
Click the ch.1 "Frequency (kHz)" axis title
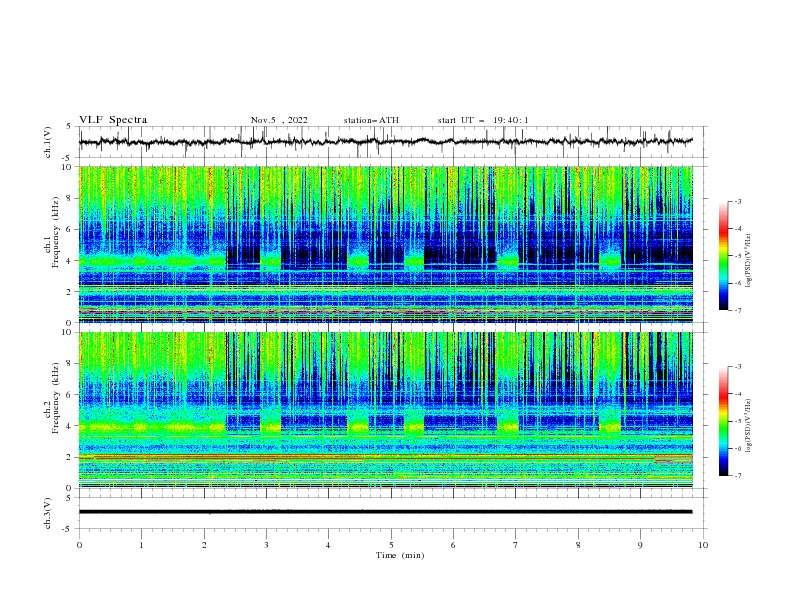(x=56, y=231)
